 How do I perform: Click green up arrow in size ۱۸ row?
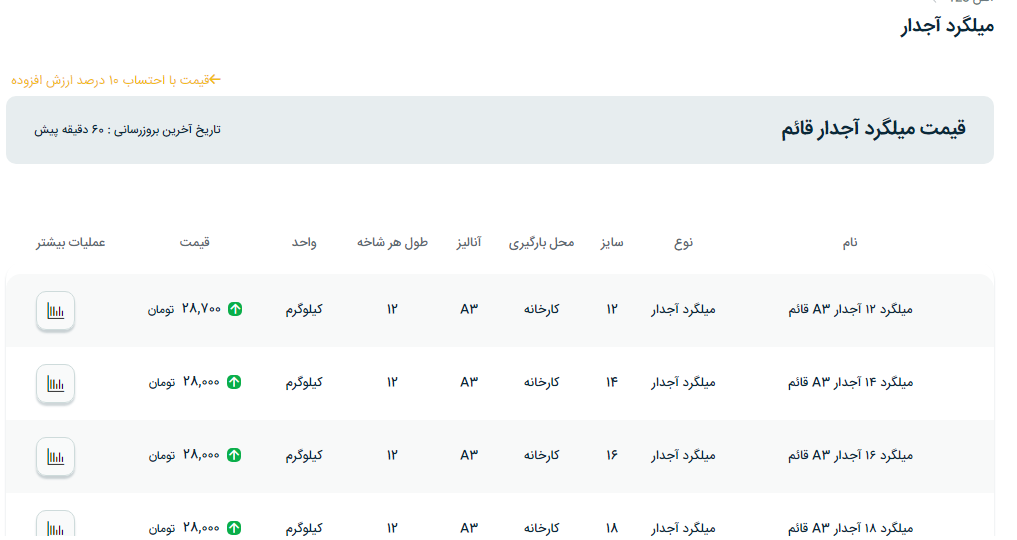tap(235, 527)
